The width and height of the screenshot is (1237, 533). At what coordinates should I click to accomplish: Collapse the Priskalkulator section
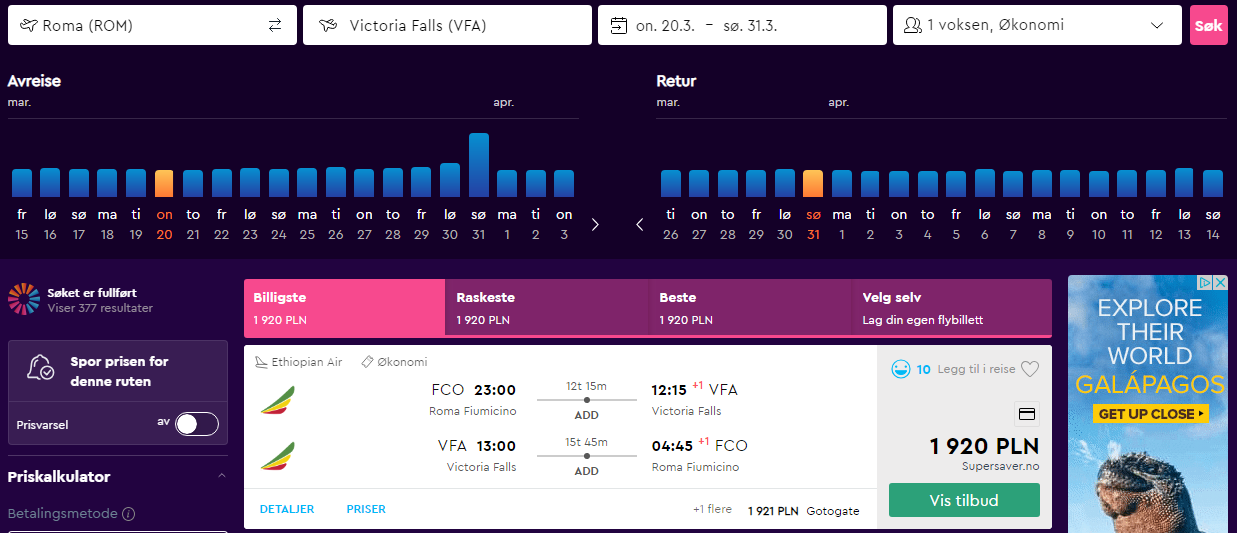pyautogui.click(x=222, y=476)
